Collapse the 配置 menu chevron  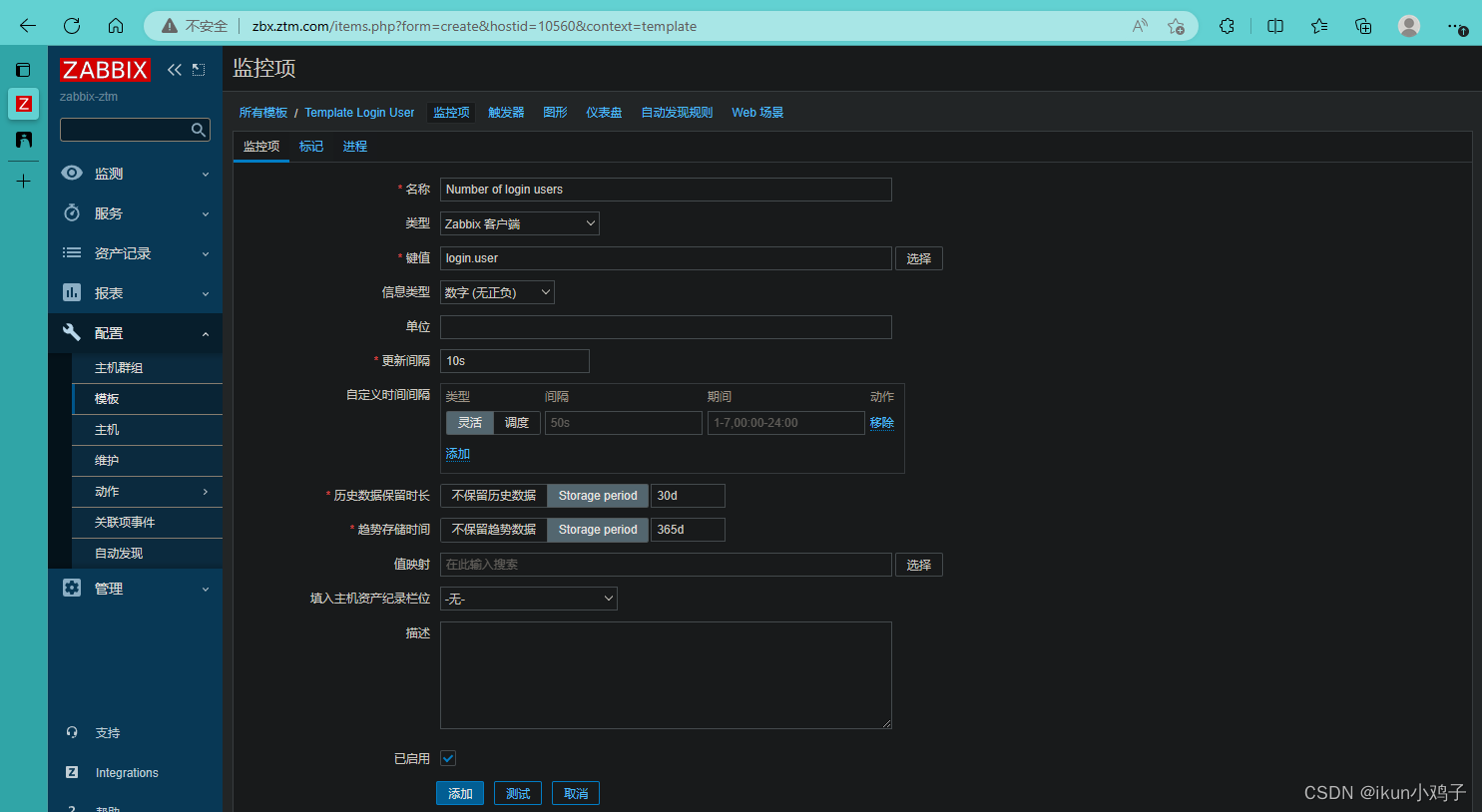point(206,334)
